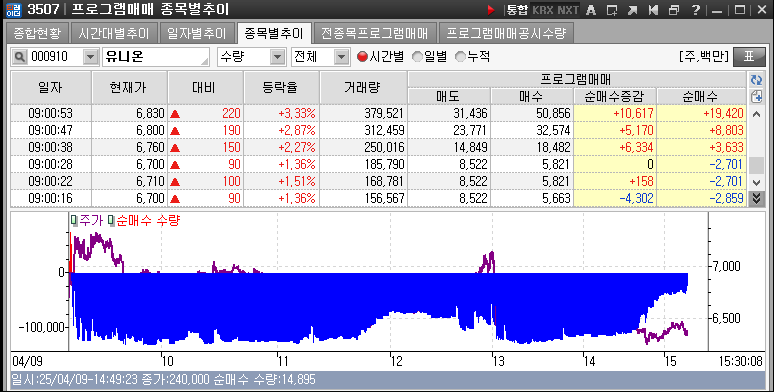The image size is (774, 392).
Task: Open the 전종목프로그램매매 tab
Action: pos(374,33)
